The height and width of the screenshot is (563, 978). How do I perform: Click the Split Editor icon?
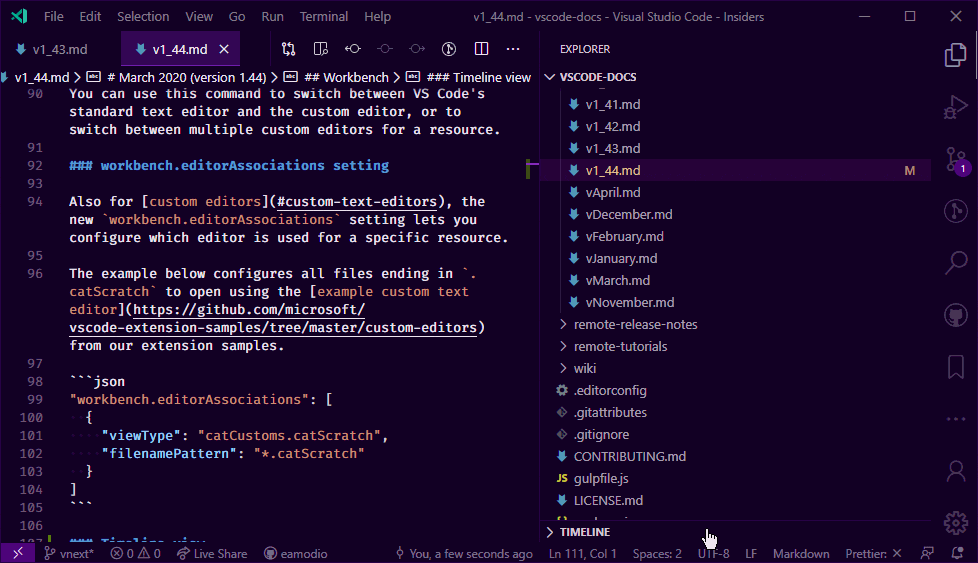click(481, 49)
